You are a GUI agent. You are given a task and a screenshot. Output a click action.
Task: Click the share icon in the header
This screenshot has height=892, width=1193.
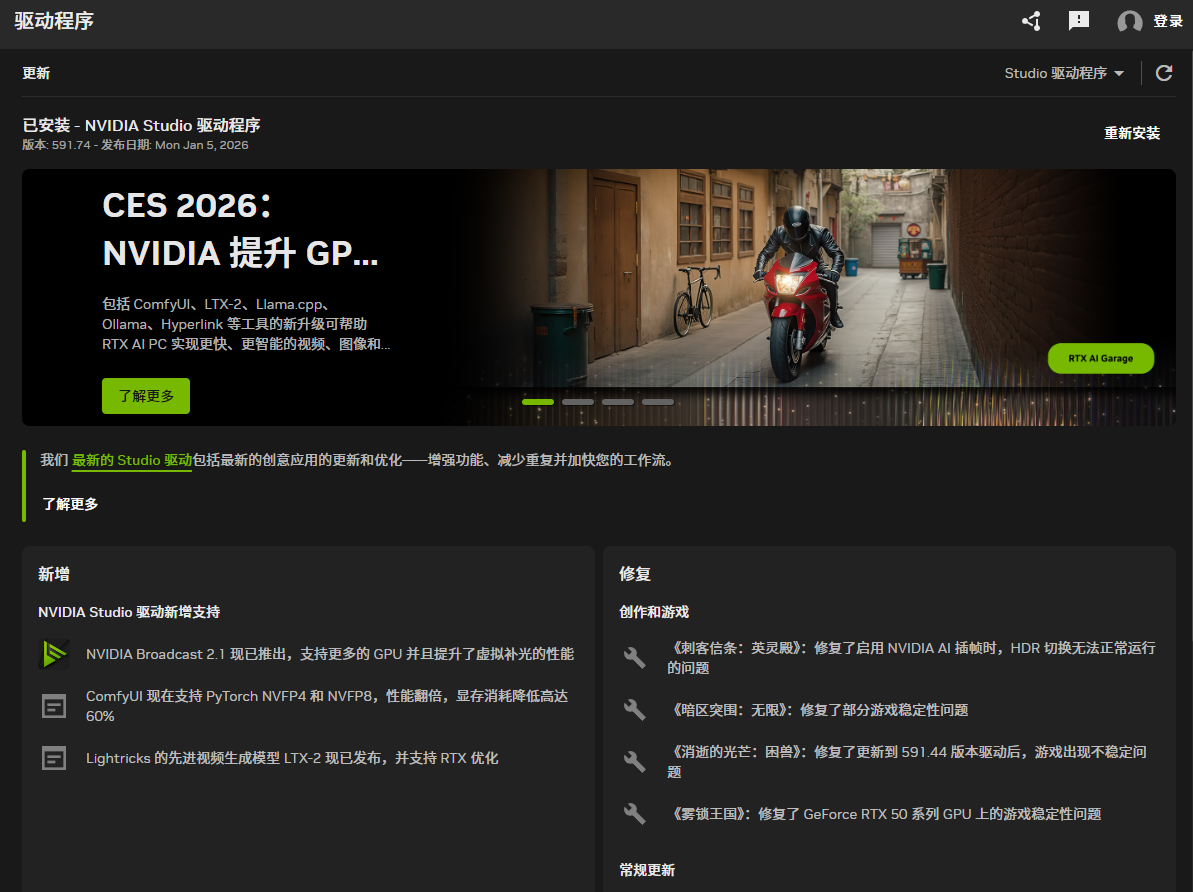[x=1031, y=21]
